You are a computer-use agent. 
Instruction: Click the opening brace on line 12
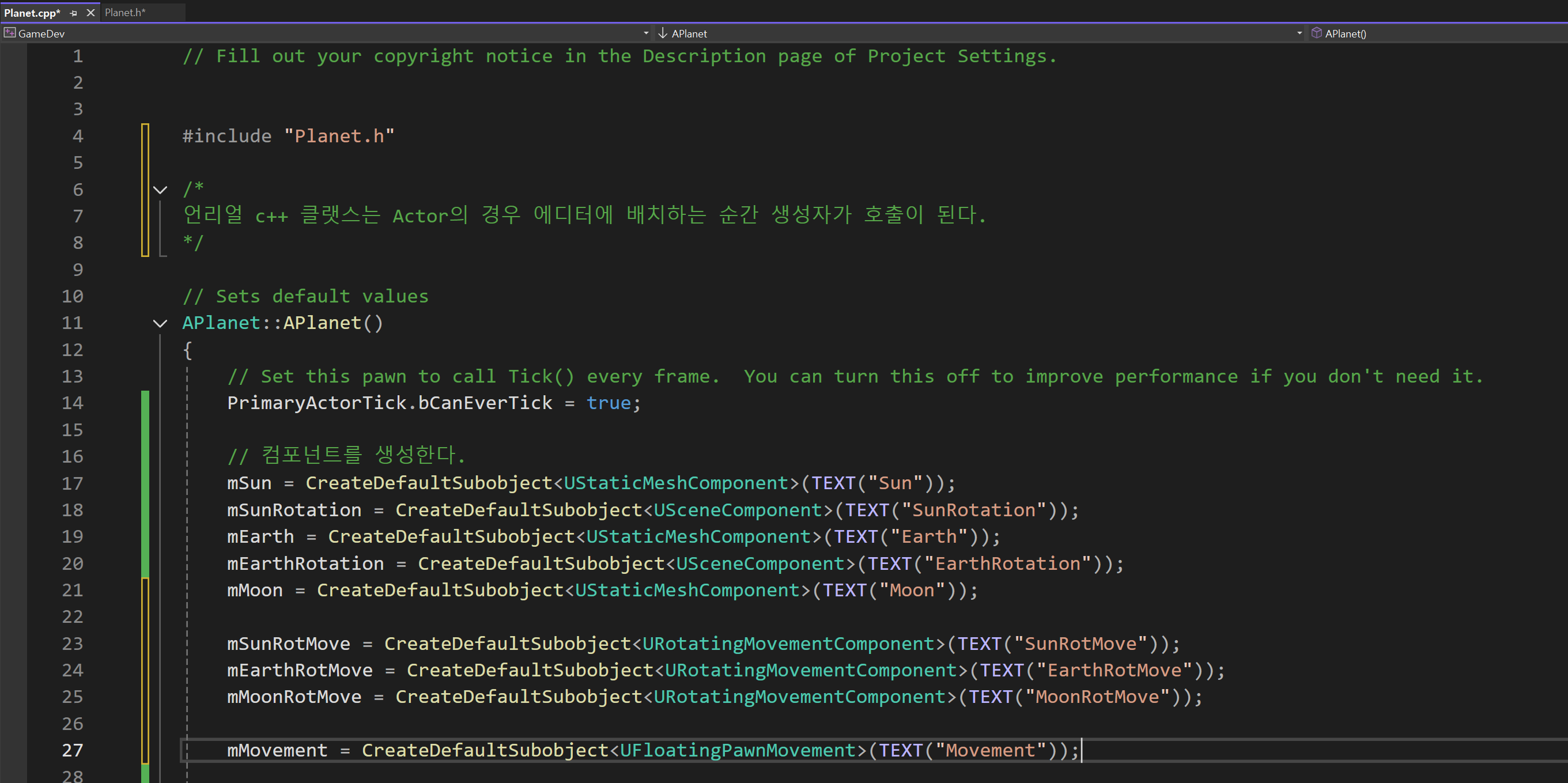(x=187, y=350)
